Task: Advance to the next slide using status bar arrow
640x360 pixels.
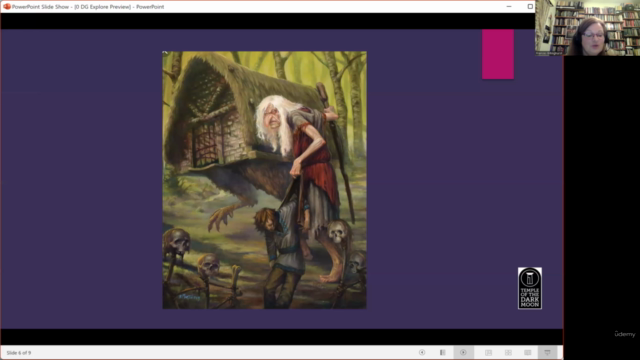Action: (x=463, y=353)
